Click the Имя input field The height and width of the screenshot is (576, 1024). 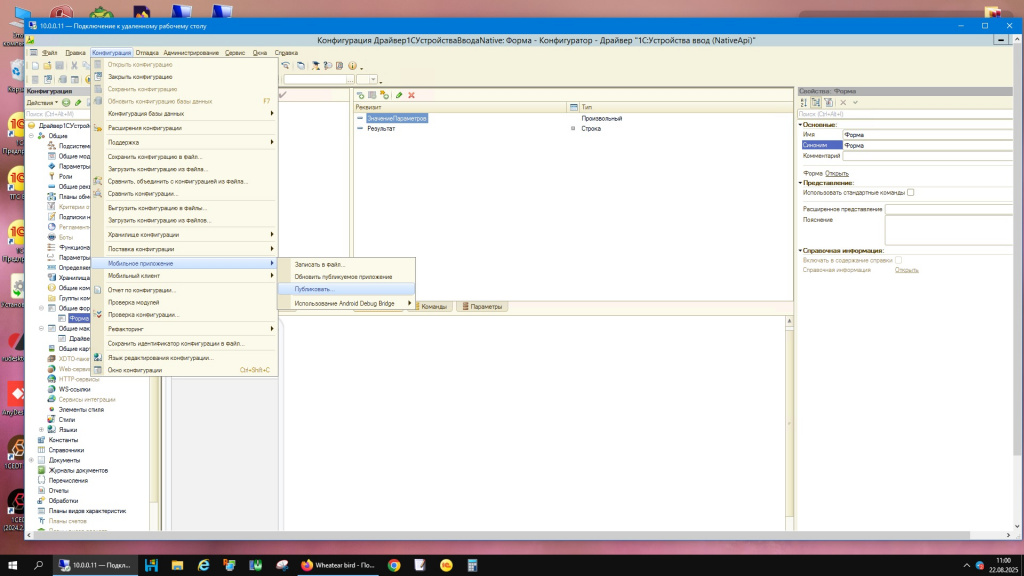[x=927, y=135]
